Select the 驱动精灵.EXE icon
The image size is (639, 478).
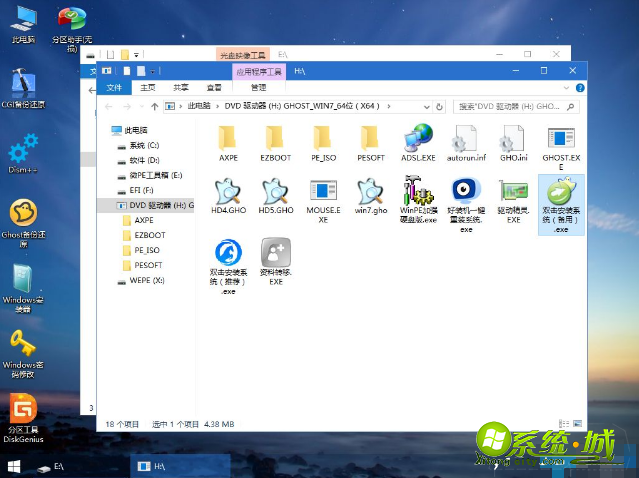pyautogui.click(x=513, y=200)
